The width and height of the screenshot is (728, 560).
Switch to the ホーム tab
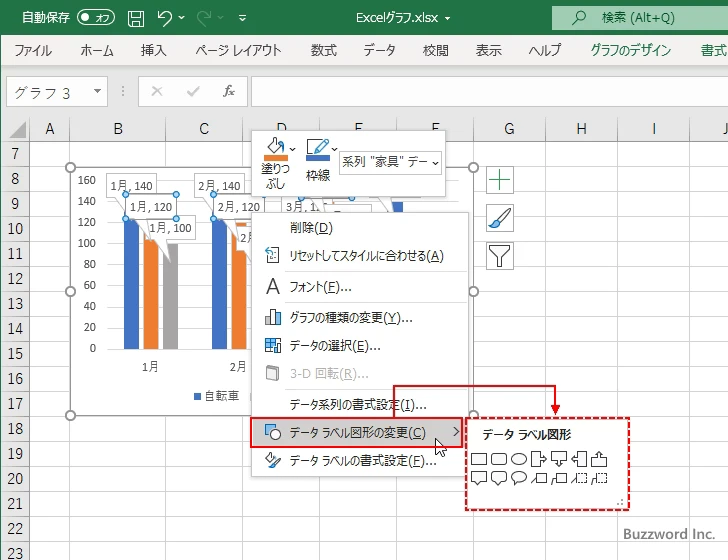tap(97, 50)
